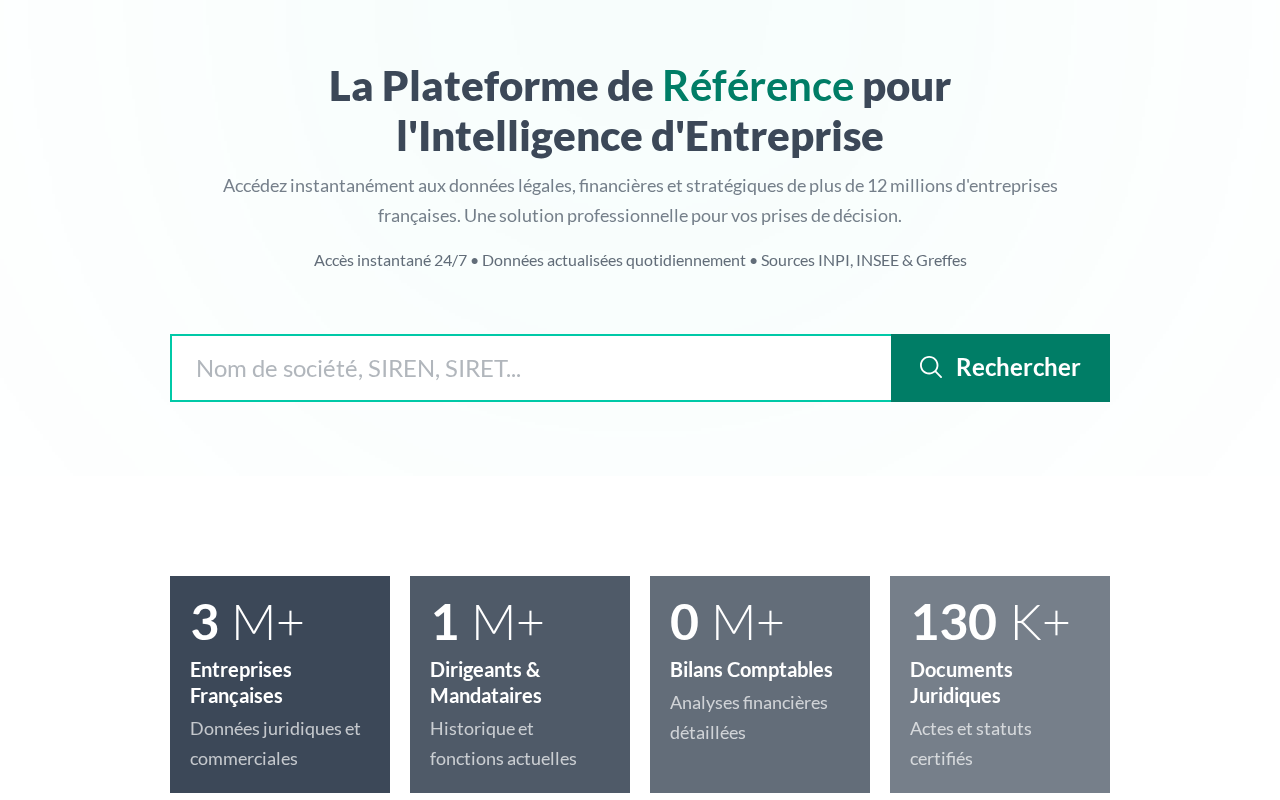Click the Rechercher button
The width and height of the screenshot is (1280, 800).
coord(1000,368)
